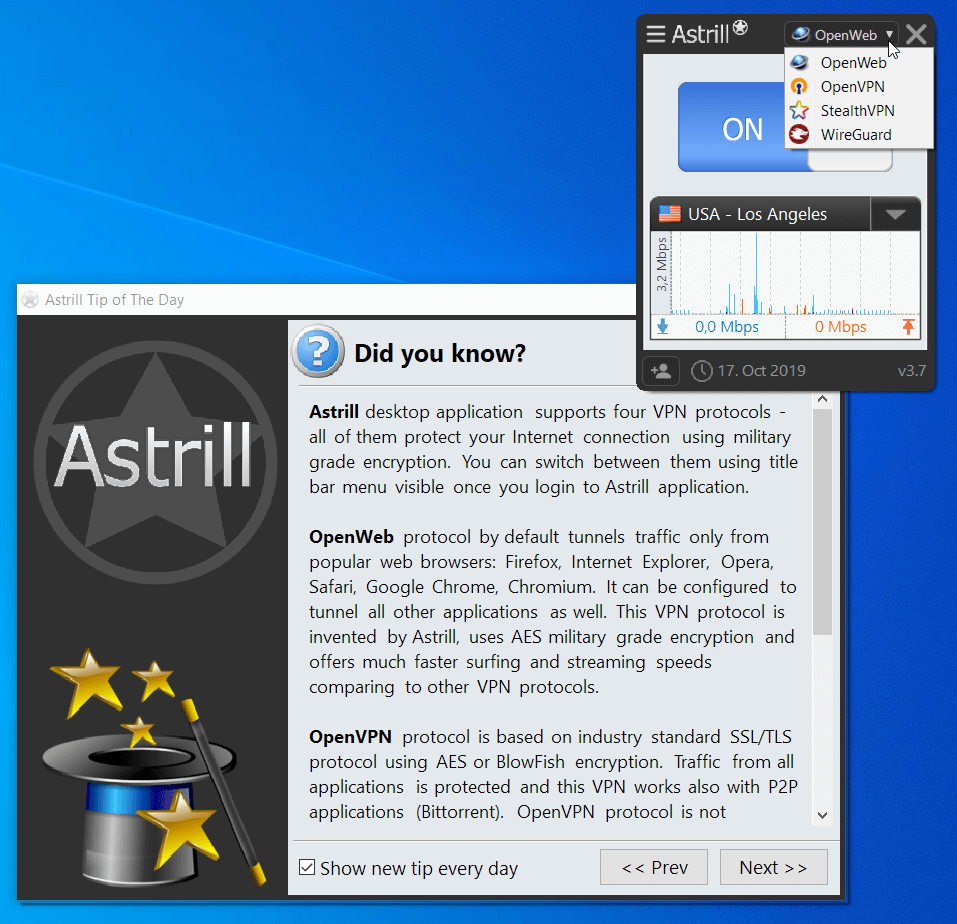Viewport: 957px width, 924px height.
Task: Click the magic hat with stars image
Action: [153, 767]
